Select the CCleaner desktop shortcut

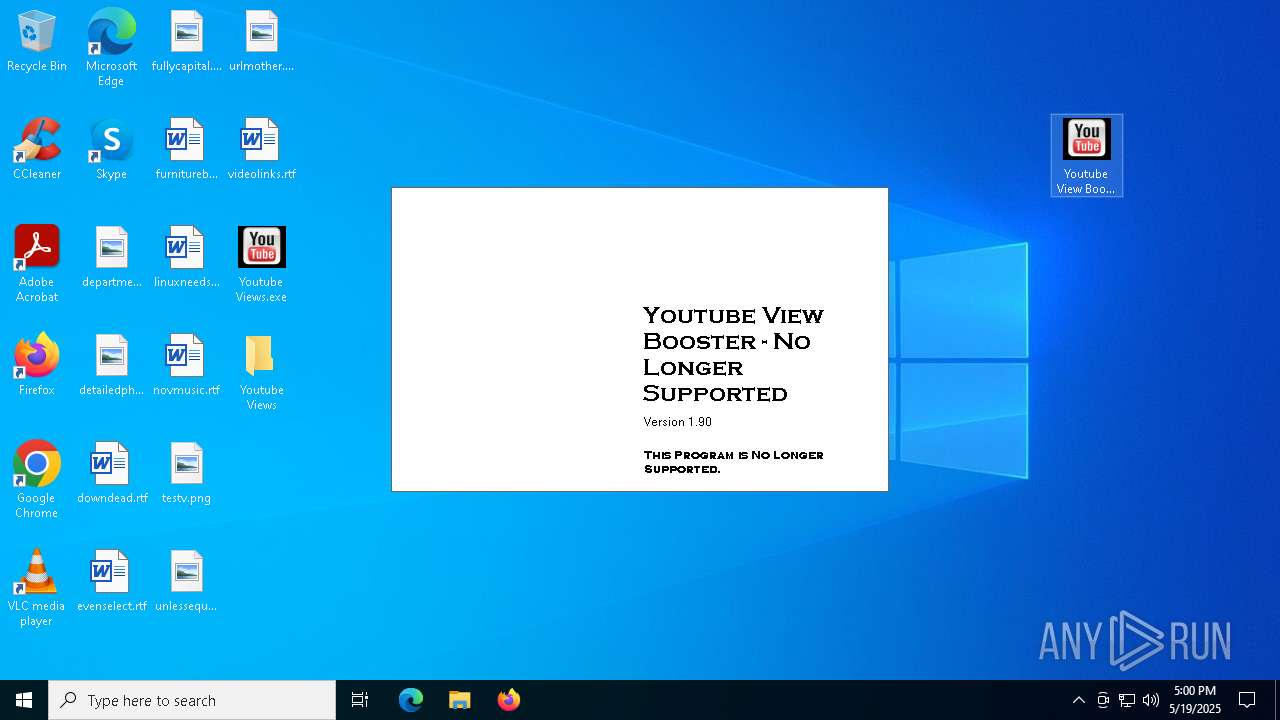37,150
